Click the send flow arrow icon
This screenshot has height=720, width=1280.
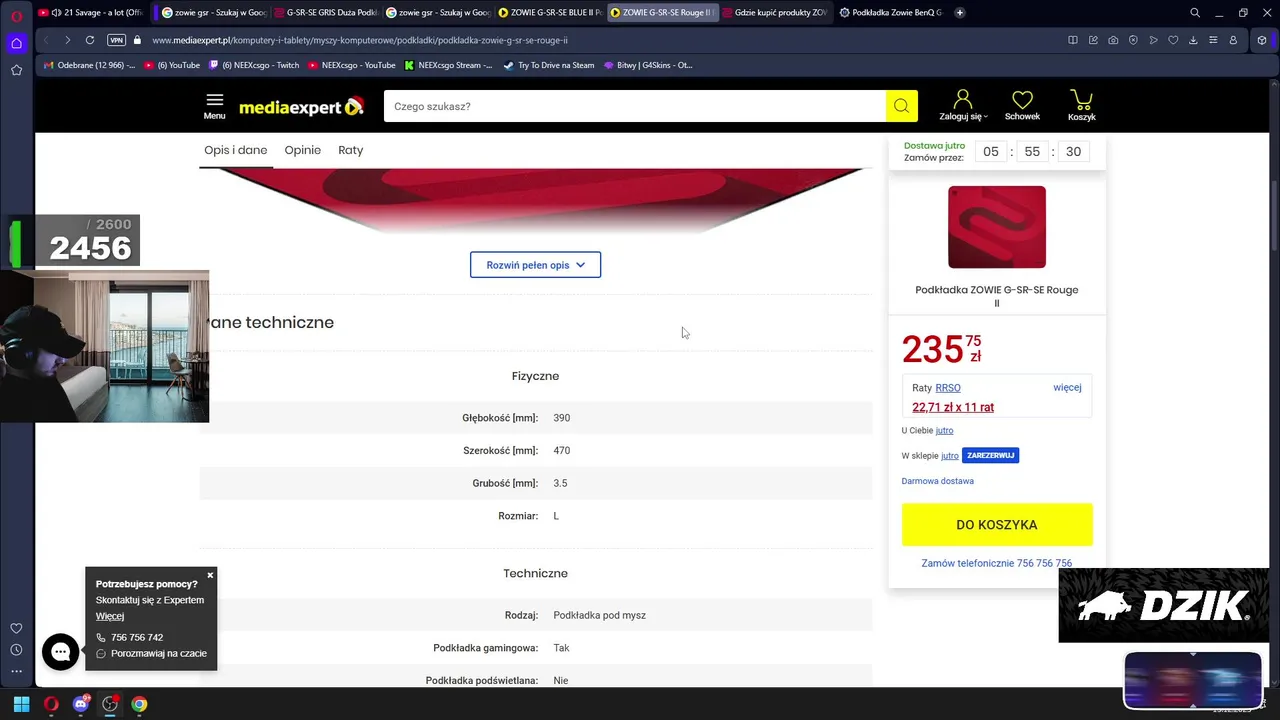point(1153,40)
